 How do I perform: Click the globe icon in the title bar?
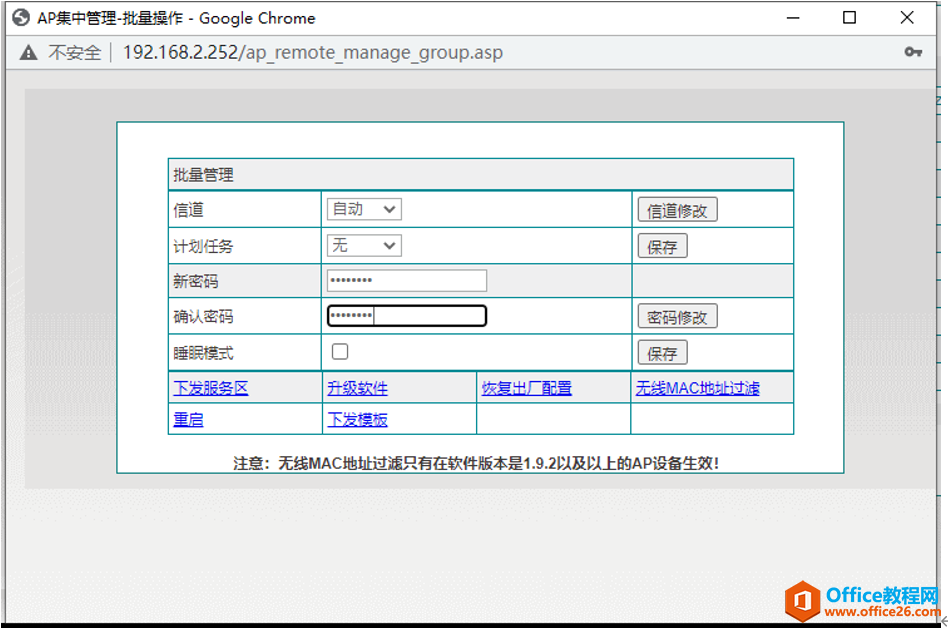(x=21, y=18)
